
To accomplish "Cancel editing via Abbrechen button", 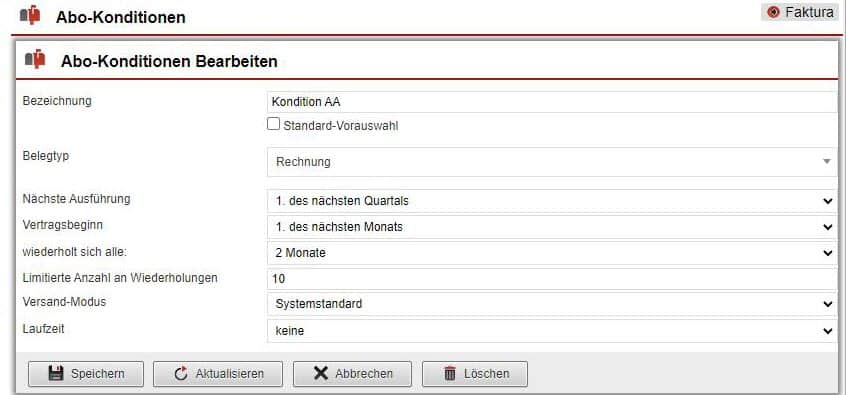I will coord(352,374).
